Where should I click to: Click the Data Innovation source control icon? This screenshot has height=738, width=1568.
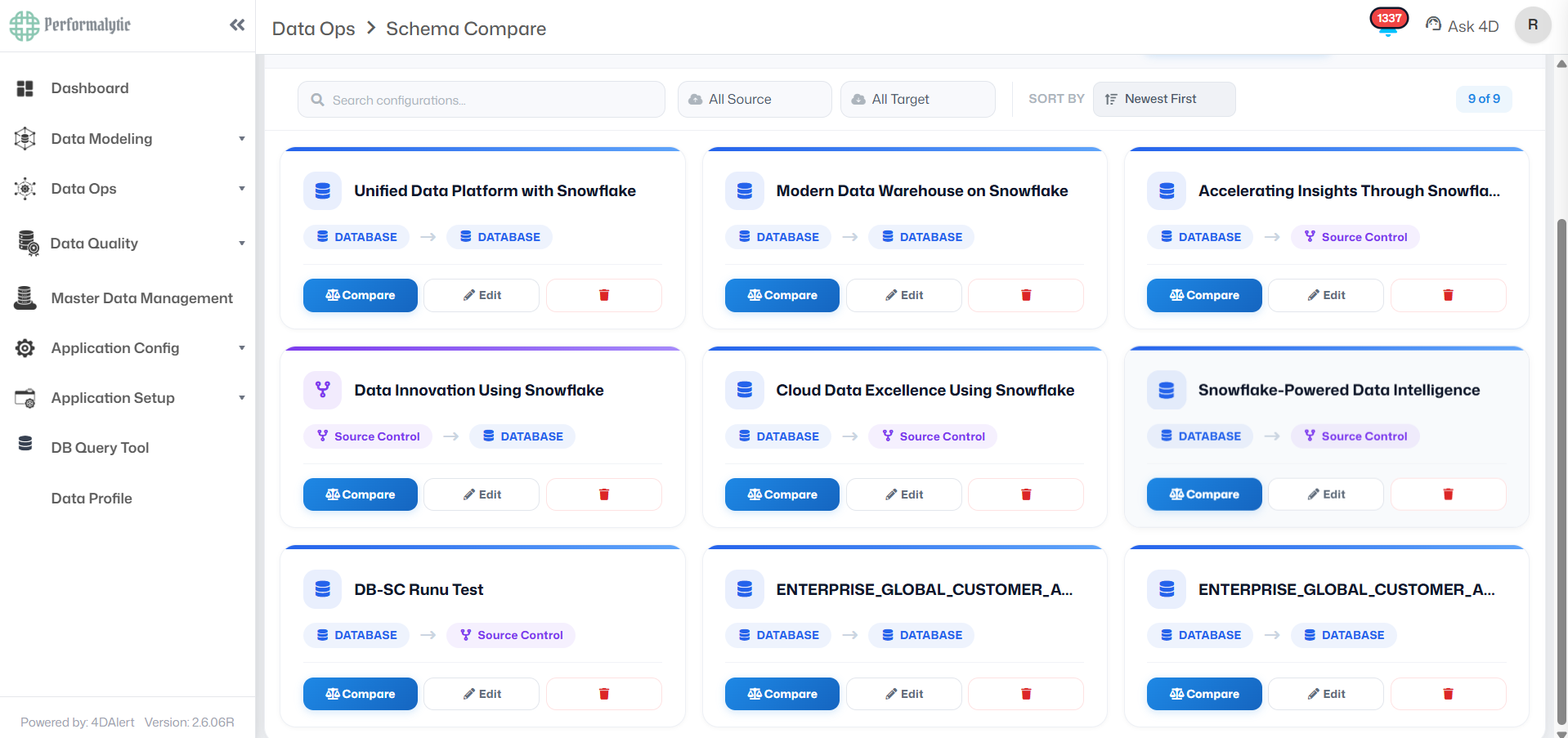(x=323, y=390)
